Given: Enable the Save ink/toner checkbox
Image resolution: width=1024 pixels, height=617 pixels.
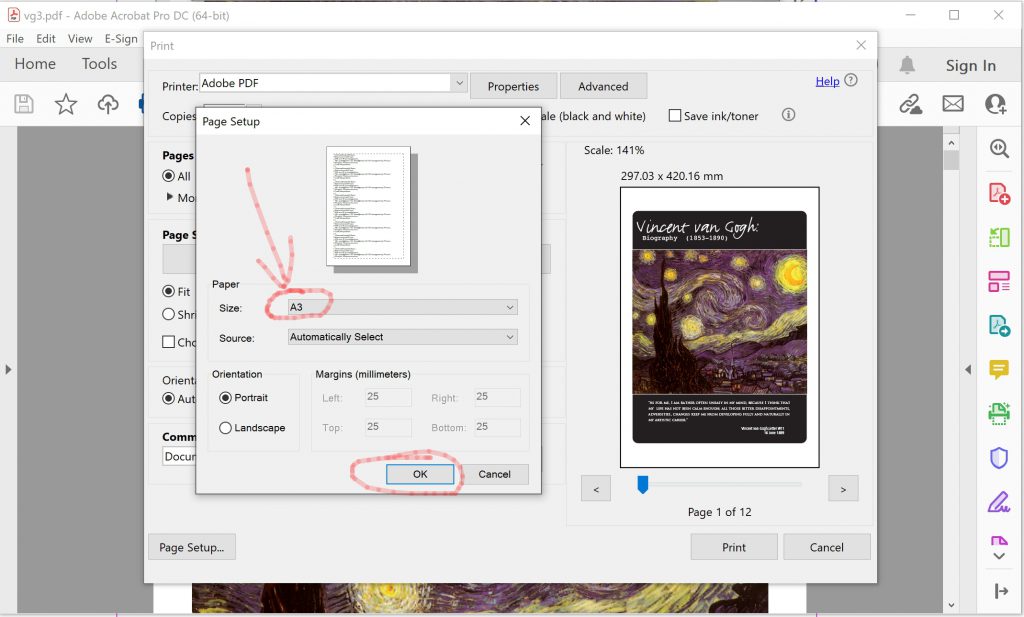Looking at the screenshot, I should point(675,115).
